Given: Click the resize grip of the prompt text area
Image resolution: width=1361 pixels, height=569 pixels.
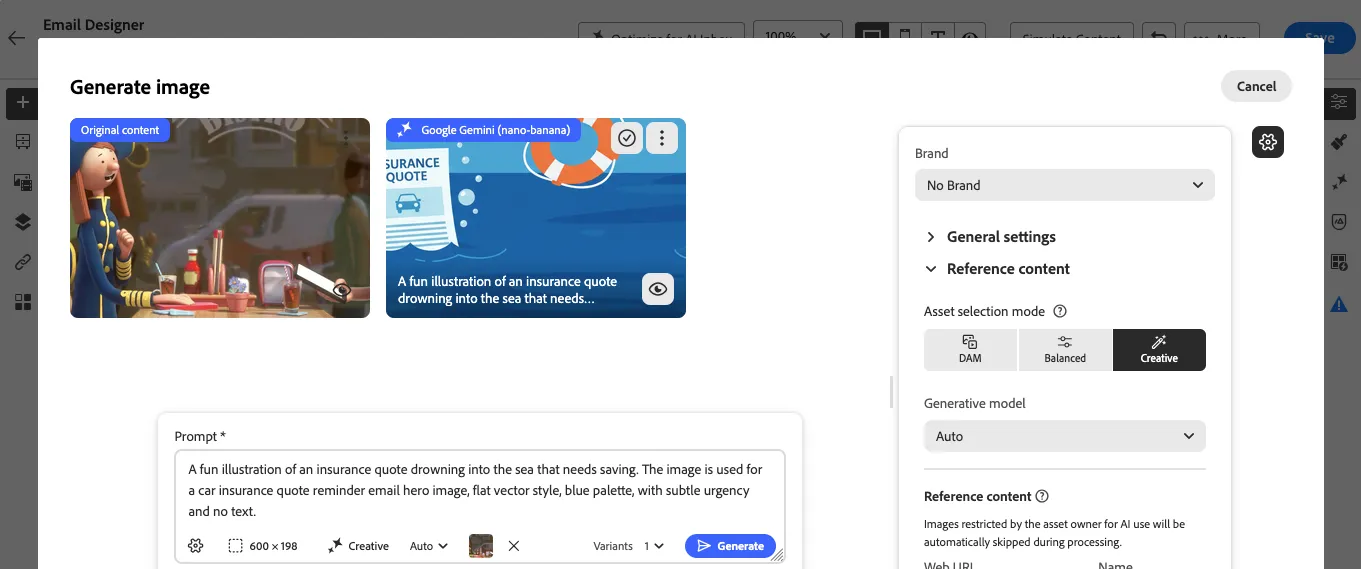Looking at the screenshot, I should point(777,553).
